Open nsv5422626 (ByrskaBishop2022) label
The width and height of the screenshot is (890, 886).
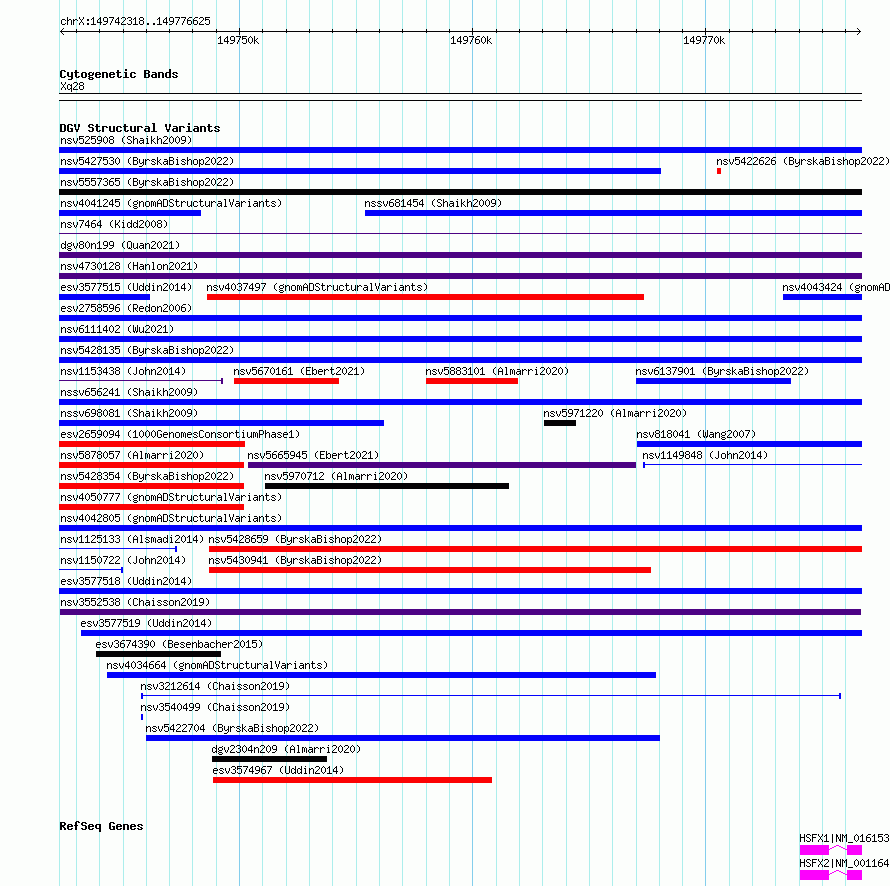[803, 161]
